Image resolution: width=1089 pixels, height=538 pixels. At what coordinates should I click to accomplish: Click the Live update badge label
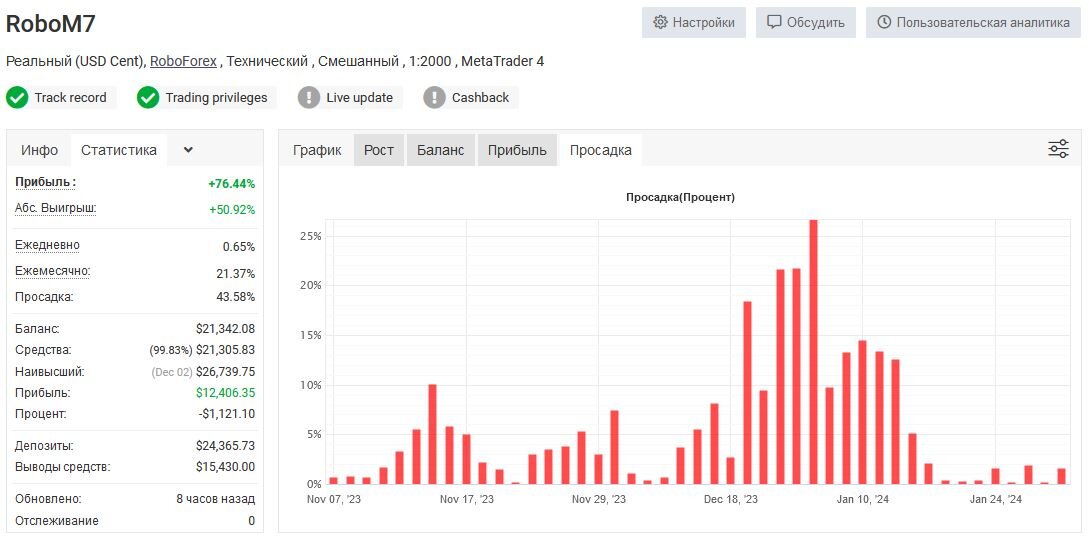tap(360, 98)
